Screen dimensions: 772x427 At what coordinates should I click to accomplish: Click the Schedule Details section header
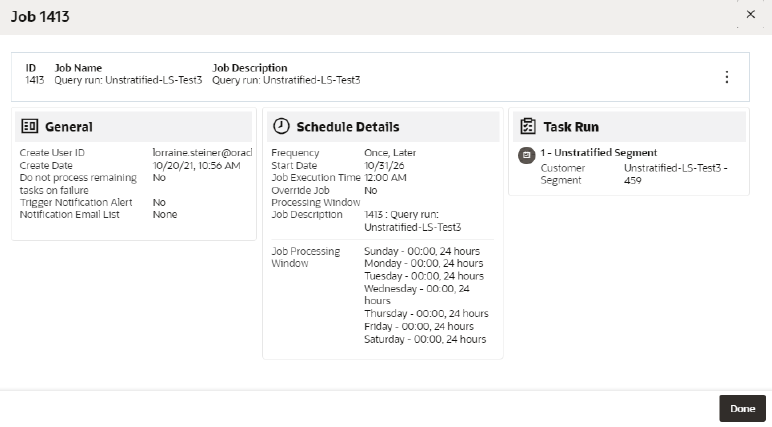[383, 127]
